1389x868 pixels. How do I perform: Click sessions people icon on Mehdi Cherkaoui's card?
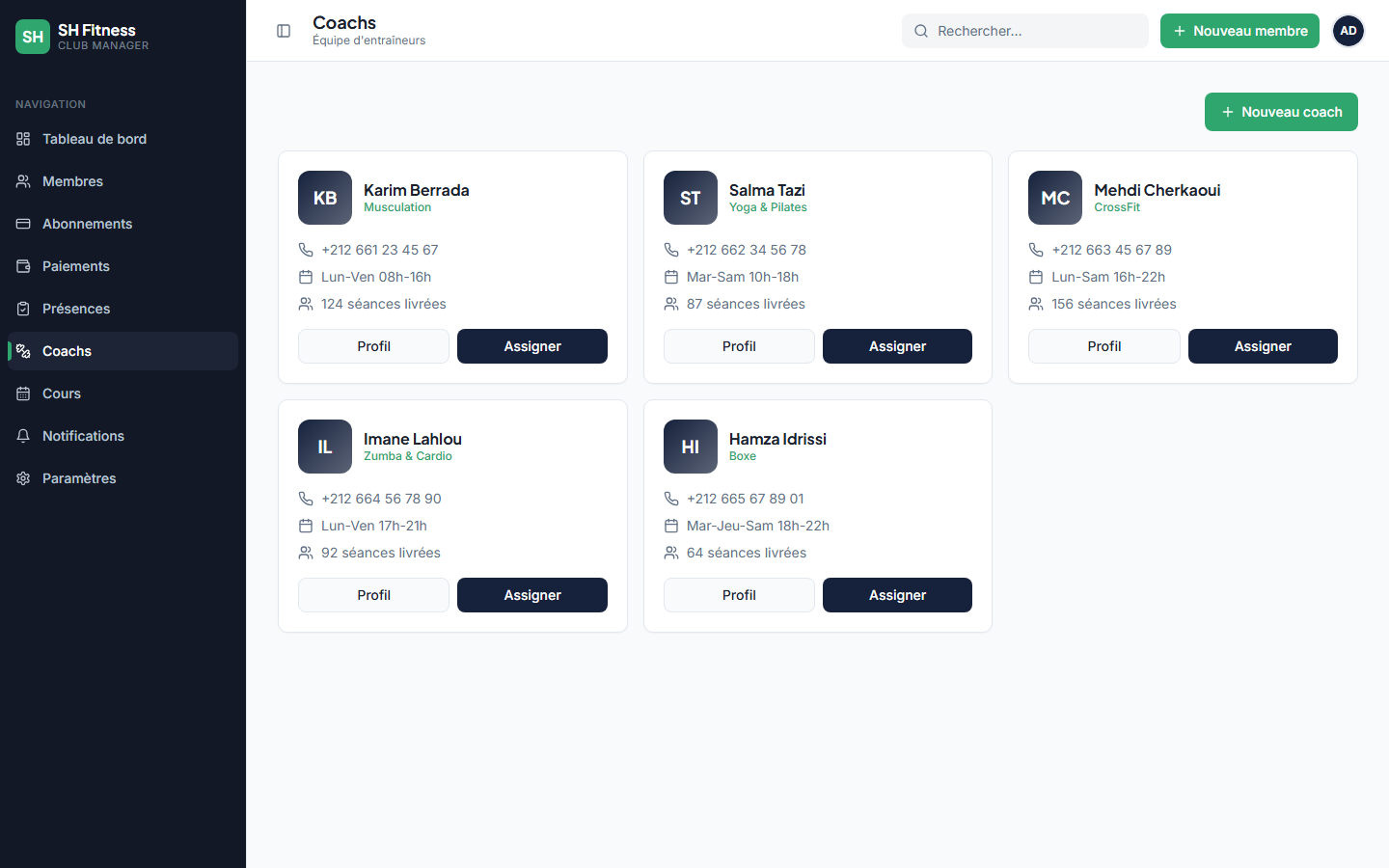pos(1036,304)
